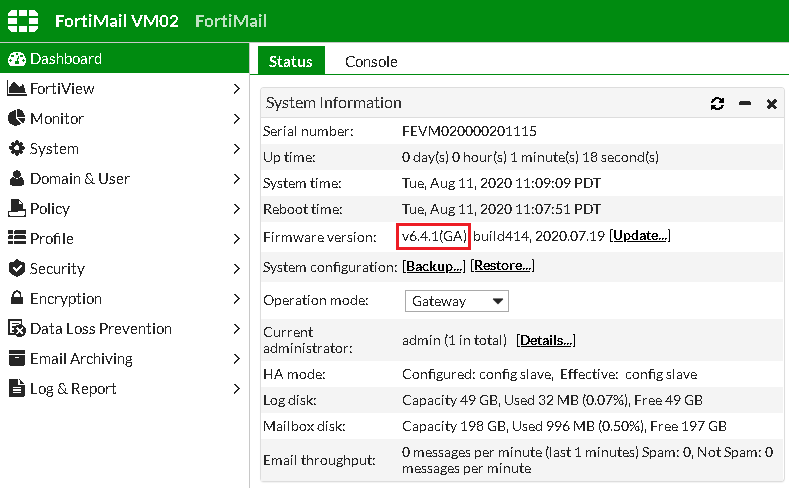Click the FortiMail VM02 header title

117,21
